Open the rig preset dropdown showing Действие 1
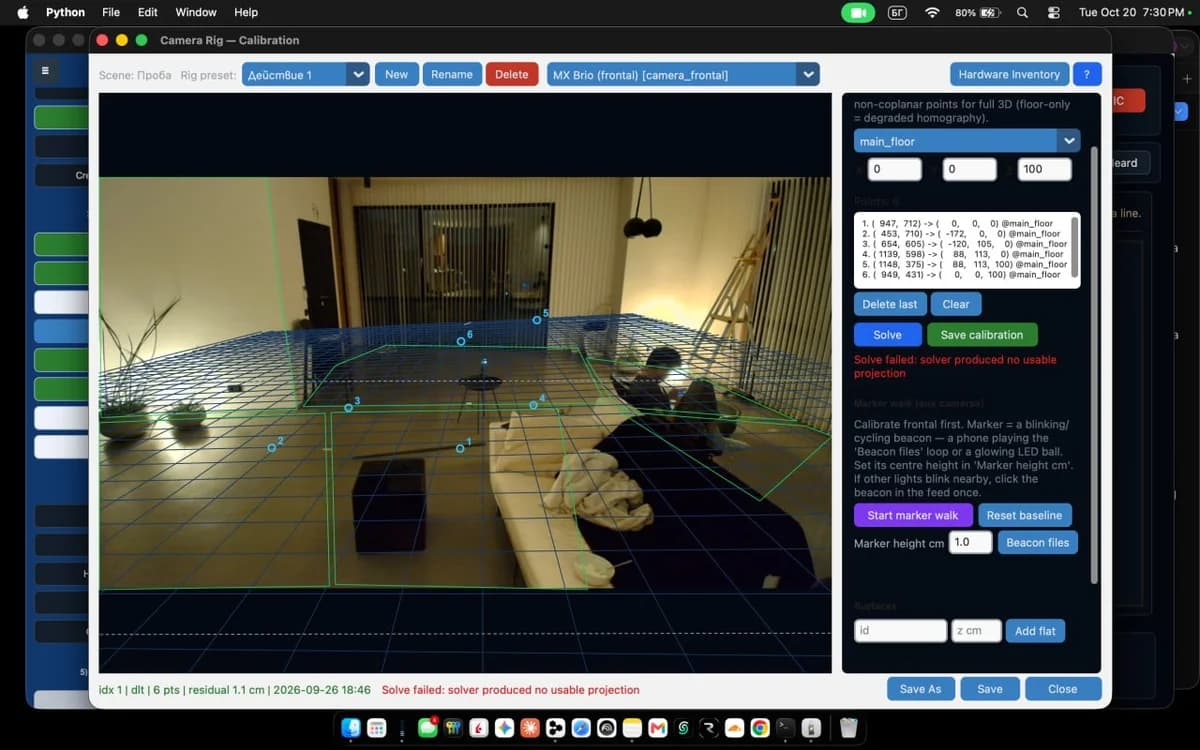 [306, 74]
